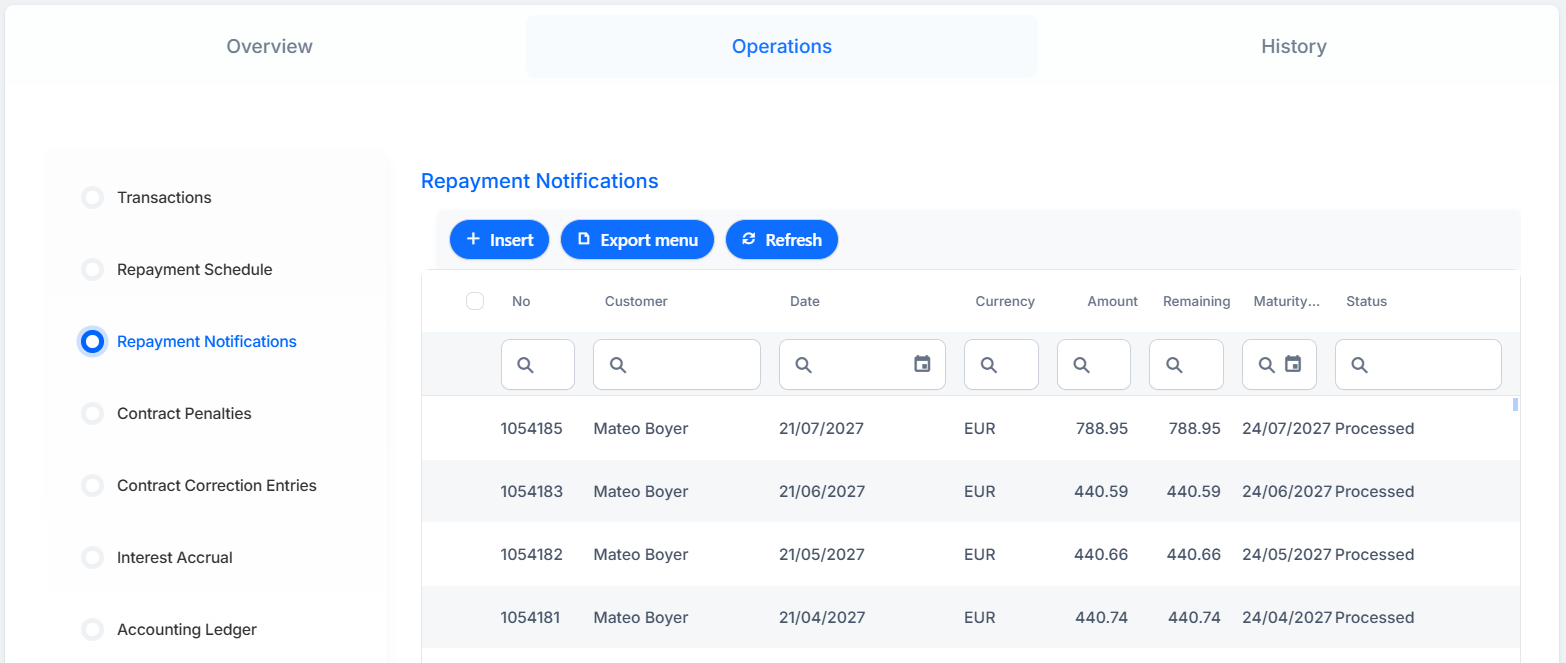
Task: Click the search icon in No filter
Action: pos(525,365)
